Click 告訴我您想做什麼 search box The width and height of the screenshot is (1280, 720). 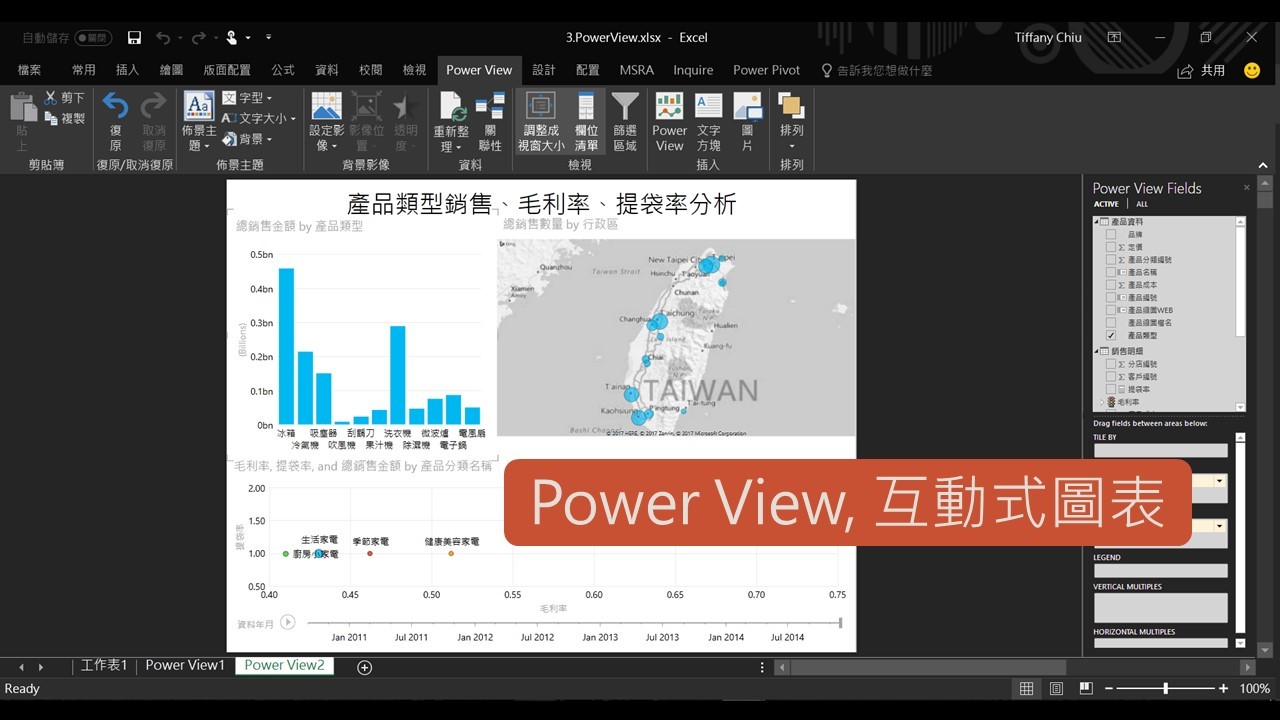point(877,70)
